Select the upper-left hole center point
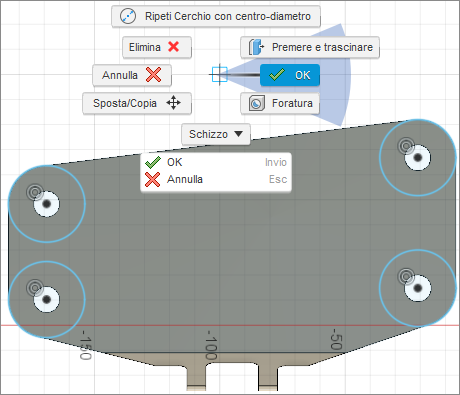The height and width of the screenshot is (395, 460). tap(47, 204)
